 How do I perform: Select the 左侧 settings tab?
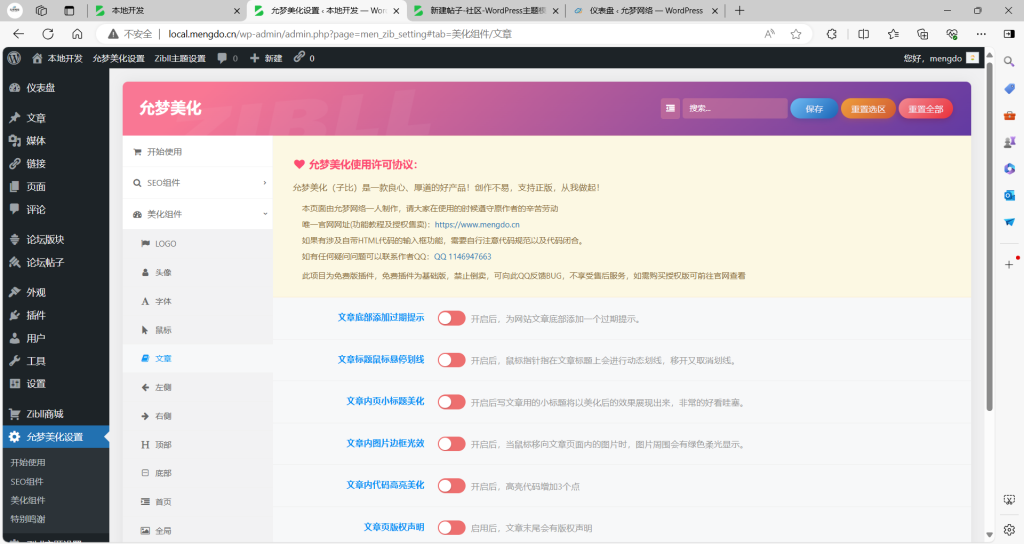(163, 386)
